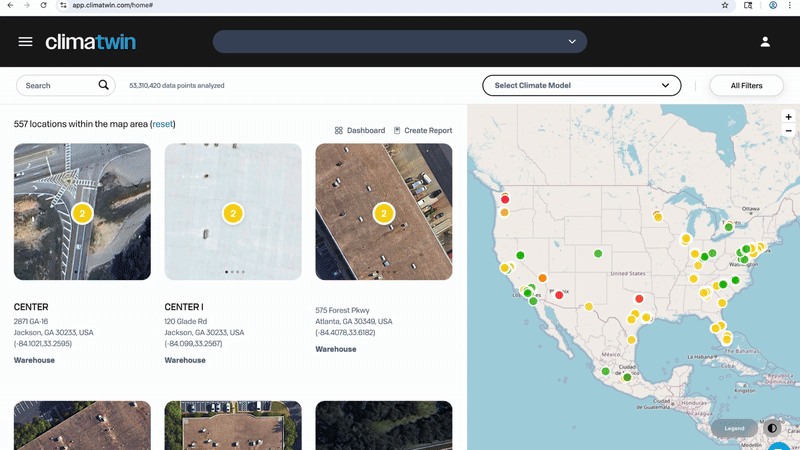Click the risk badge on CENTER image
The height and width of the screenshot is (450, 800).
[82, 213]
